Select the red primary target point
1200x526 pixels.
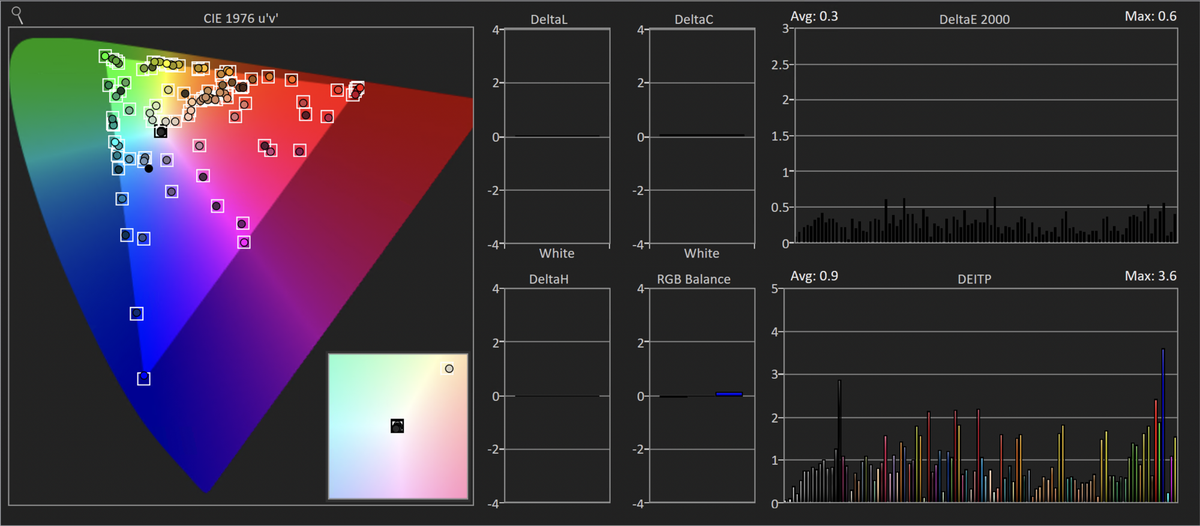(357, 89)
